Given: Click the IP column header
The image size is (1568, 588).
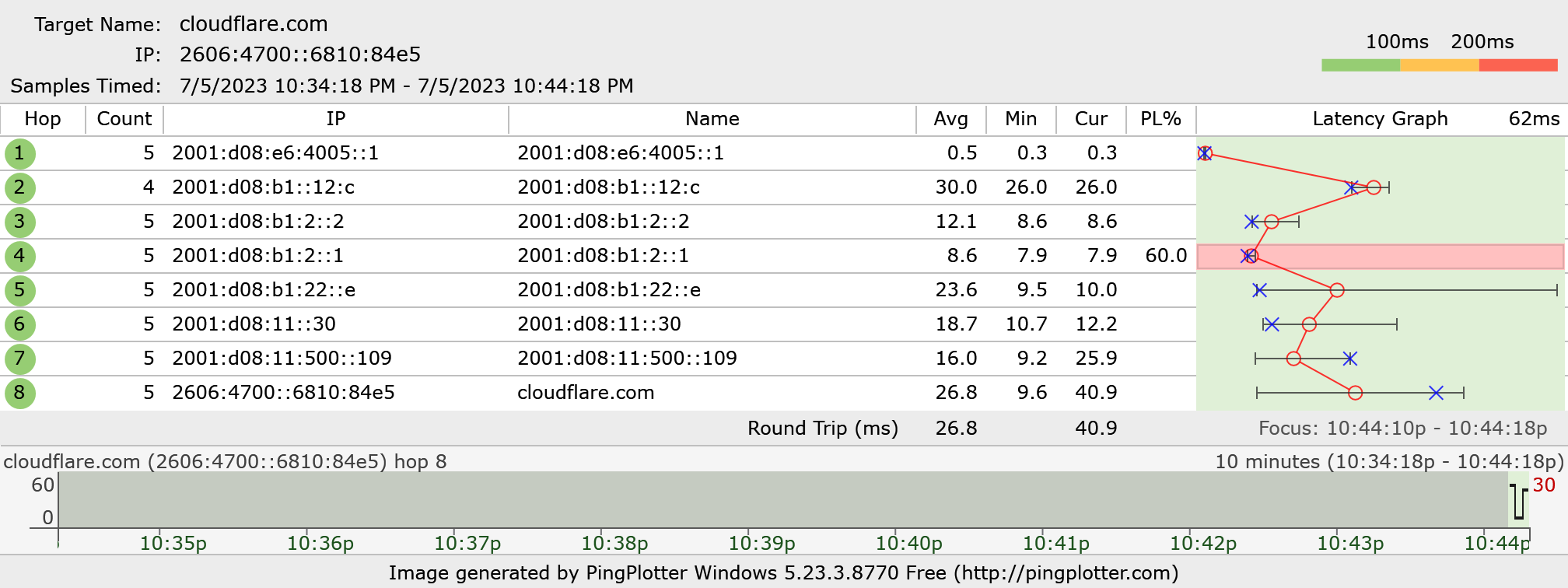Looking at the screenshot, I should click(x=336, y=119).
